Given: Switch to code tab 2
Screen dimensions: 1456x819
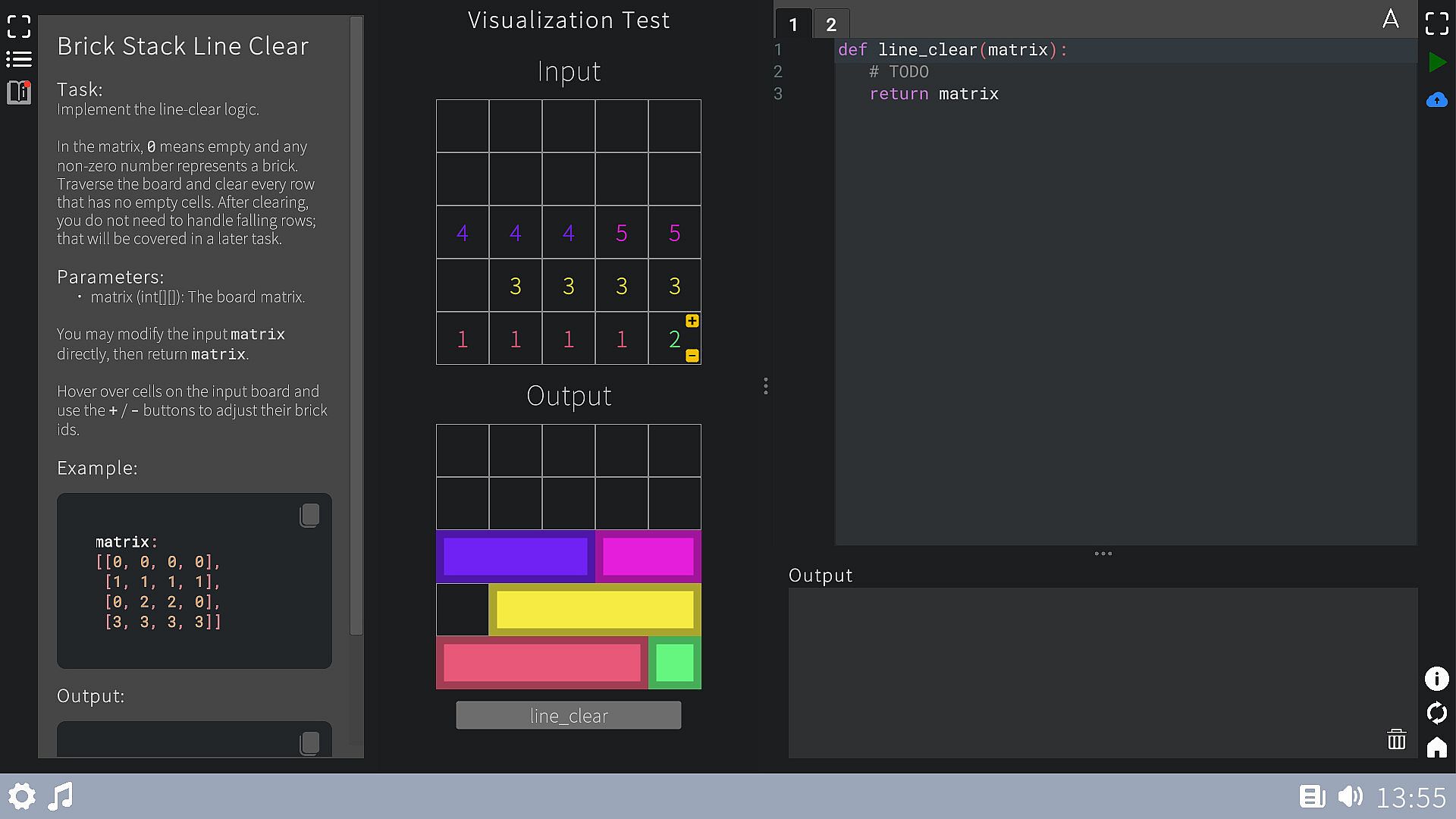Looking at the screenshot, I should click(x=831, y=24).
